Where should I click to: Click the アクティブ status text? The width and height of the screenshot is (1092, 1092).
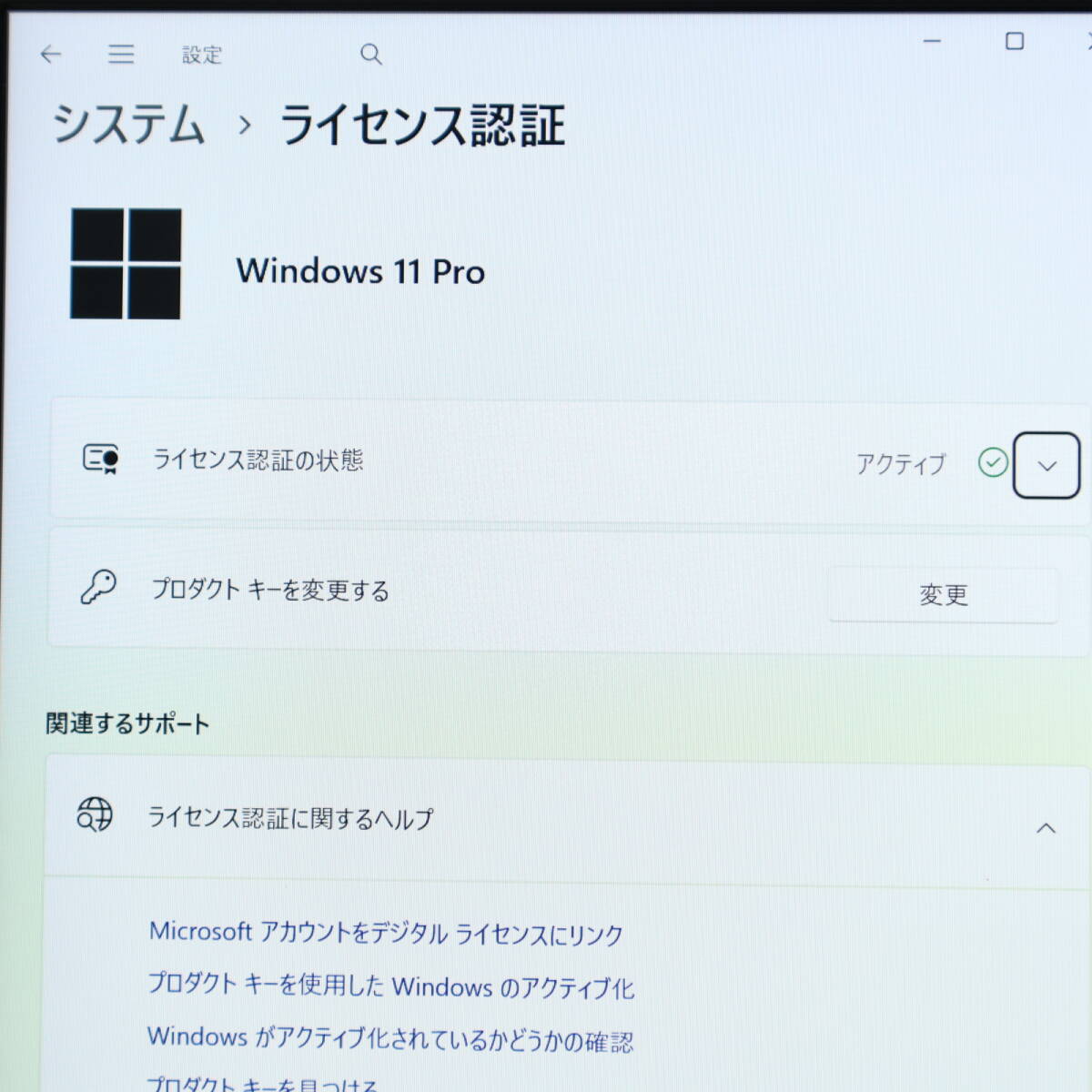pyautogui.click(x=901, y=464)
